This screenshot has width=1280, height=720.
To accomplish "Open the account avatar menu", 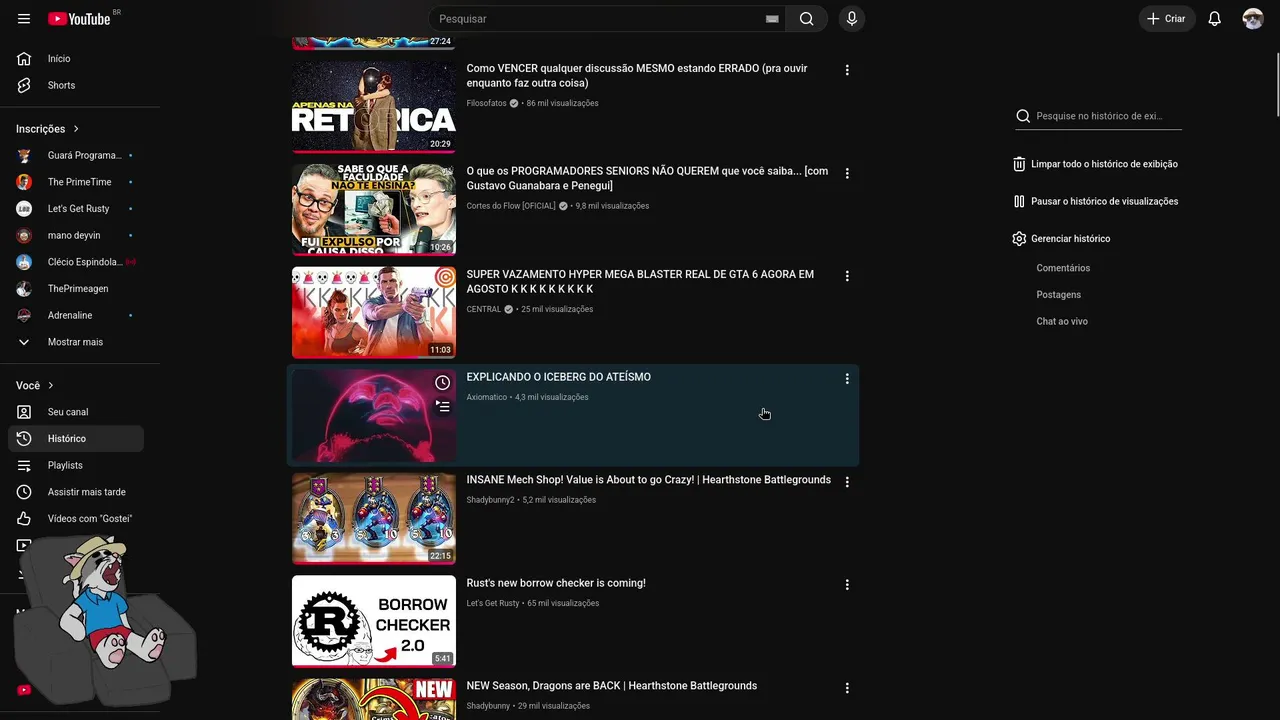I will pyautogui.click(x=1253, y=19).
